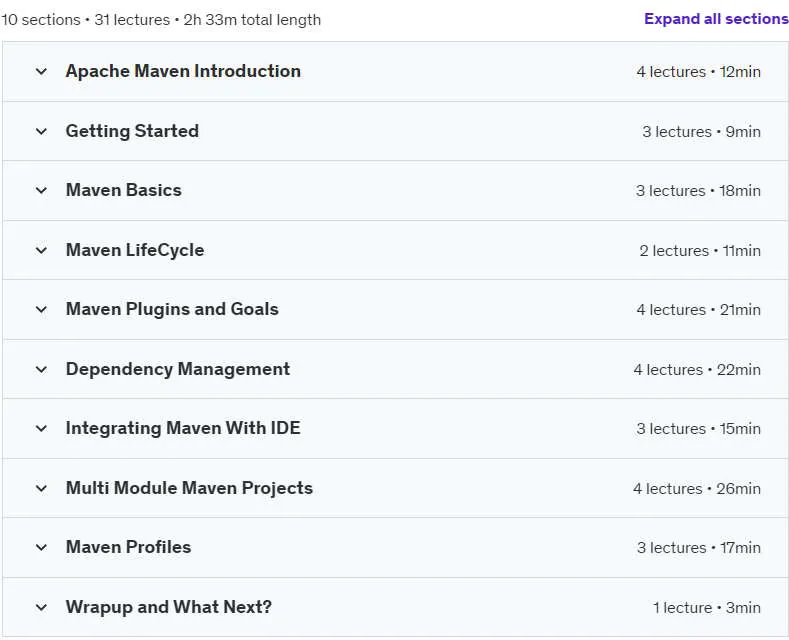Image resolution: width=789 pixels, height=640 pixels.
Task: Click the Dependency Management chevron icon
Action: tap(41, 369)
